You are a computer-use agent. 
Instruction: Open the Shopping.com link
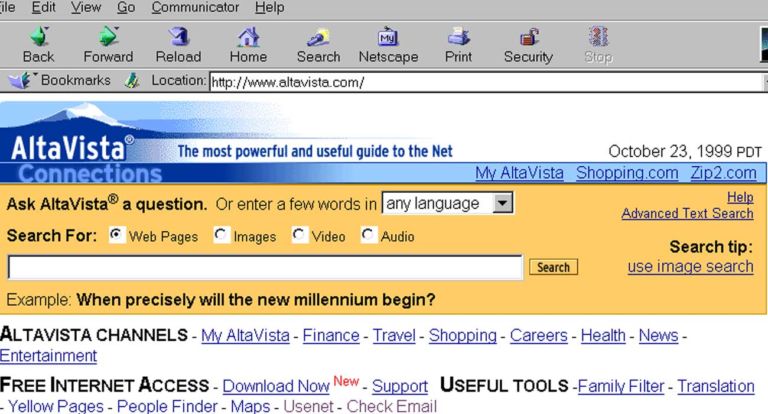(627, 173)
